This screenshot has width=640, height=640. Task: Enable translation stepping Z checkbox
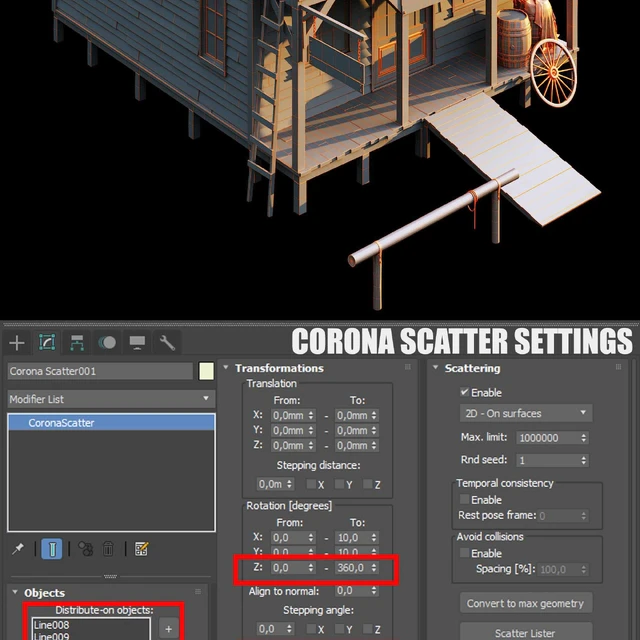[x=367, y=484]
